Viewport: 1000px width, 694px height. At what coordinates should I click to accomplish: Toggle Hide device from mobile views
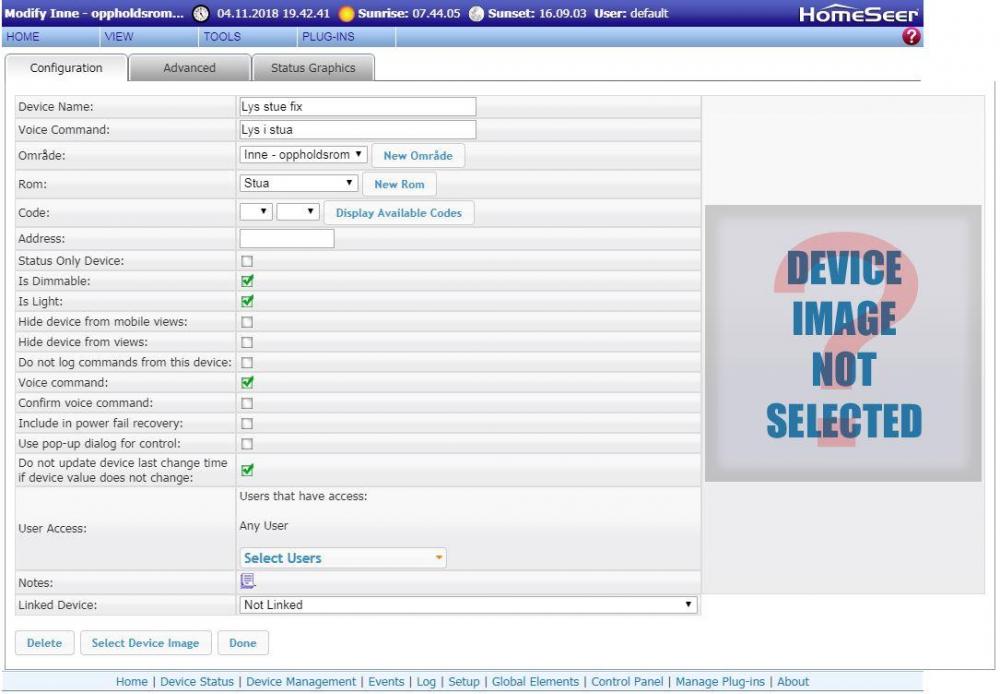tap(247, 322)
